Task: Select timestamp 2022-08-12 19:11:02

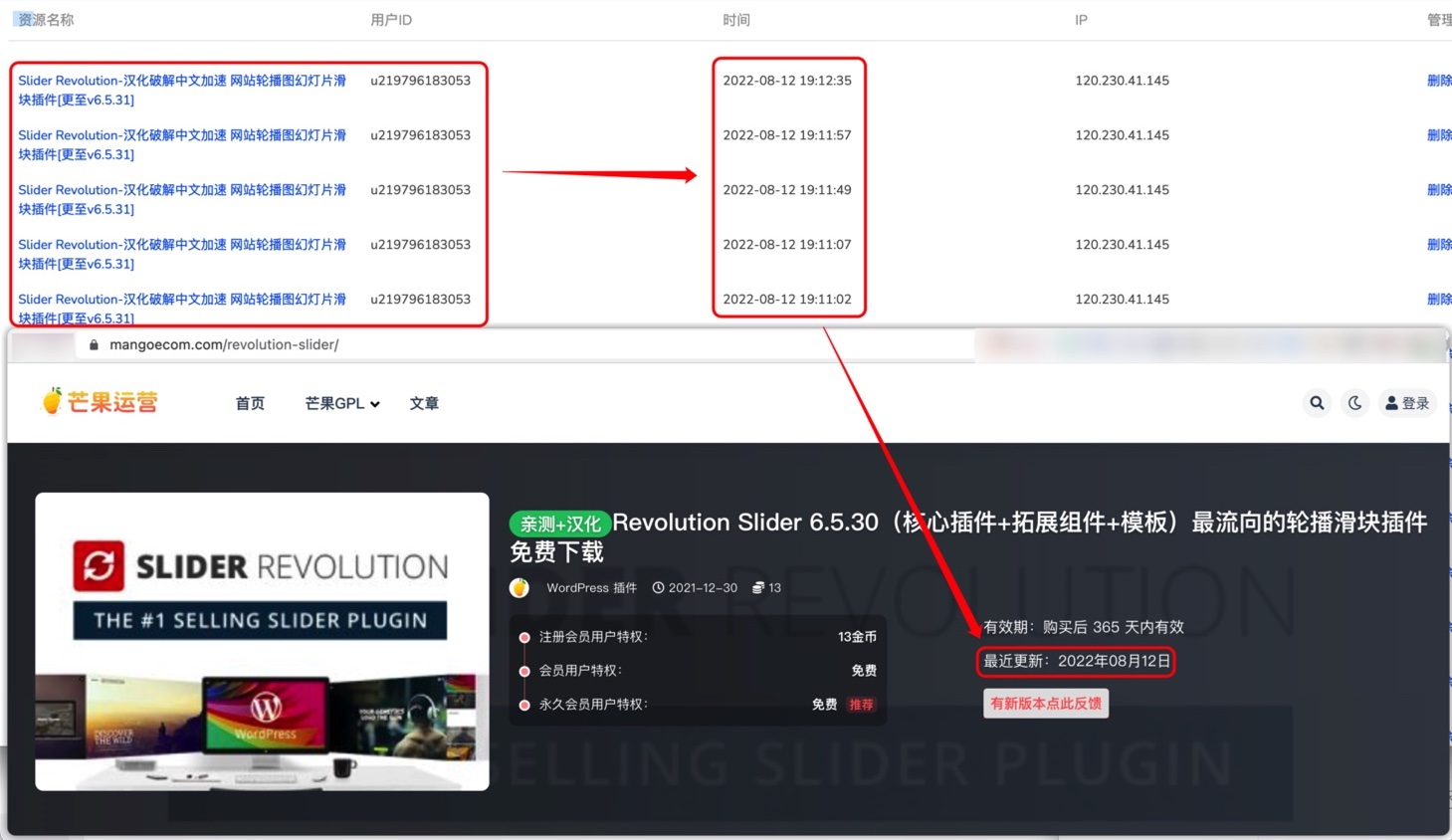Action: pyautogui.click(x=787, y=300)
